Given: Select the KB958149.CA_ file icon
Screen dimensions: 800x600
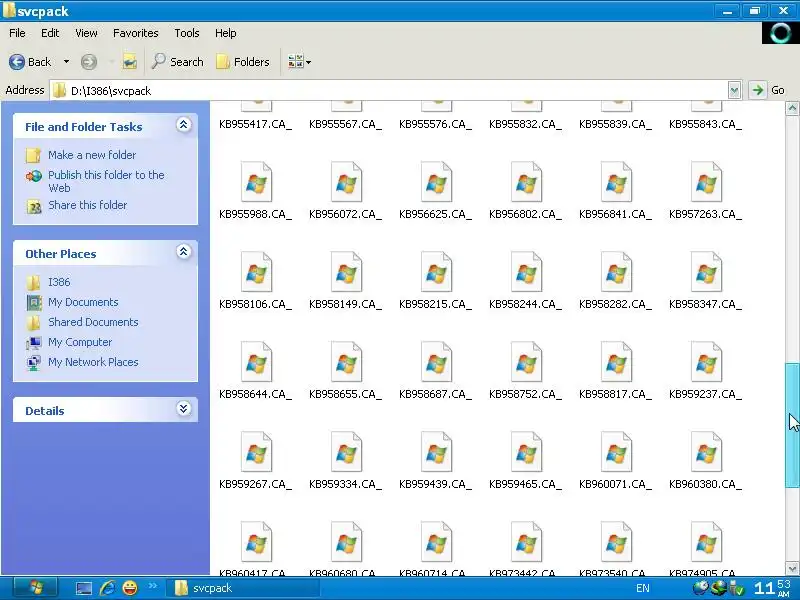Looking at the screenshot, I should (346, 272).
